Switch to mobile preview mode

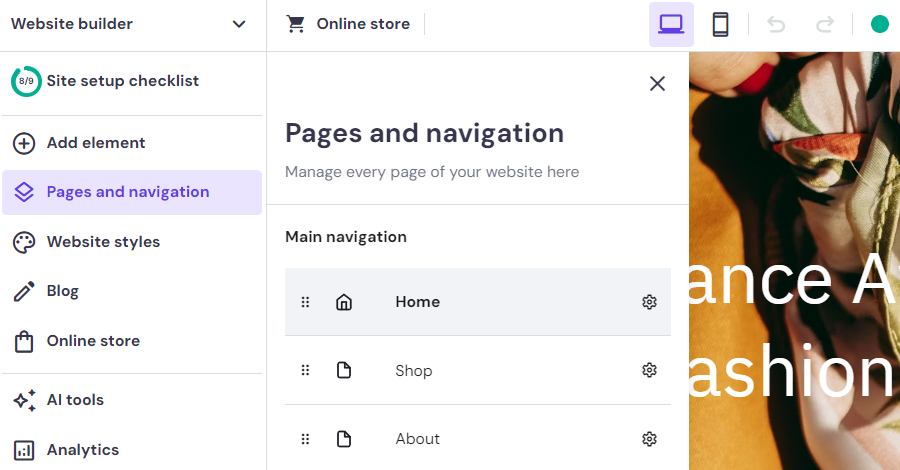click(720, 25)
